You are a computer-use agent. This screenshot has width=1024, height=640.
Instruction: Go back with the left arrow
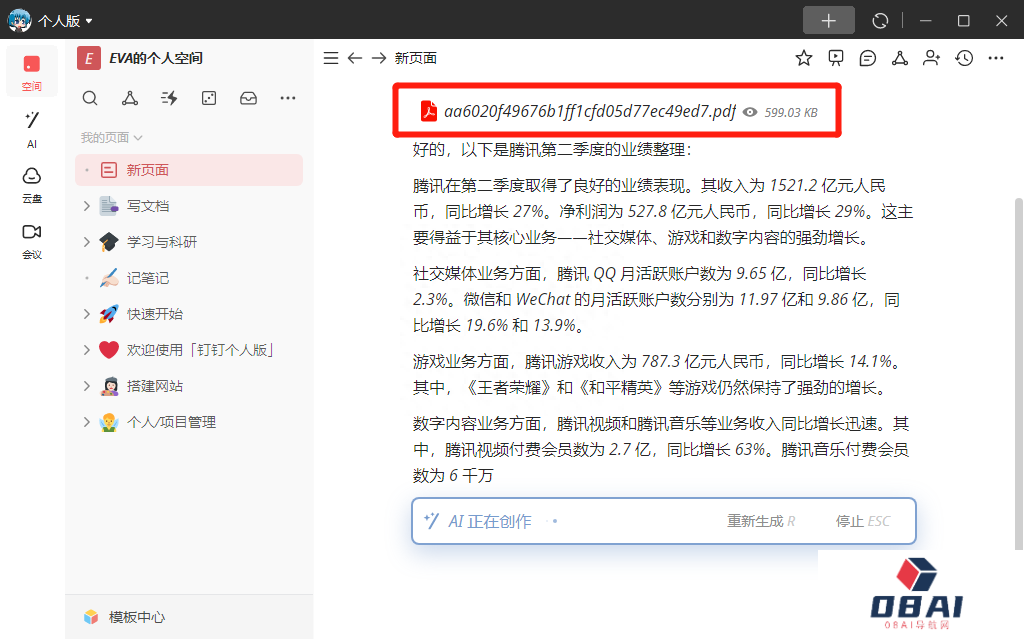355,58
